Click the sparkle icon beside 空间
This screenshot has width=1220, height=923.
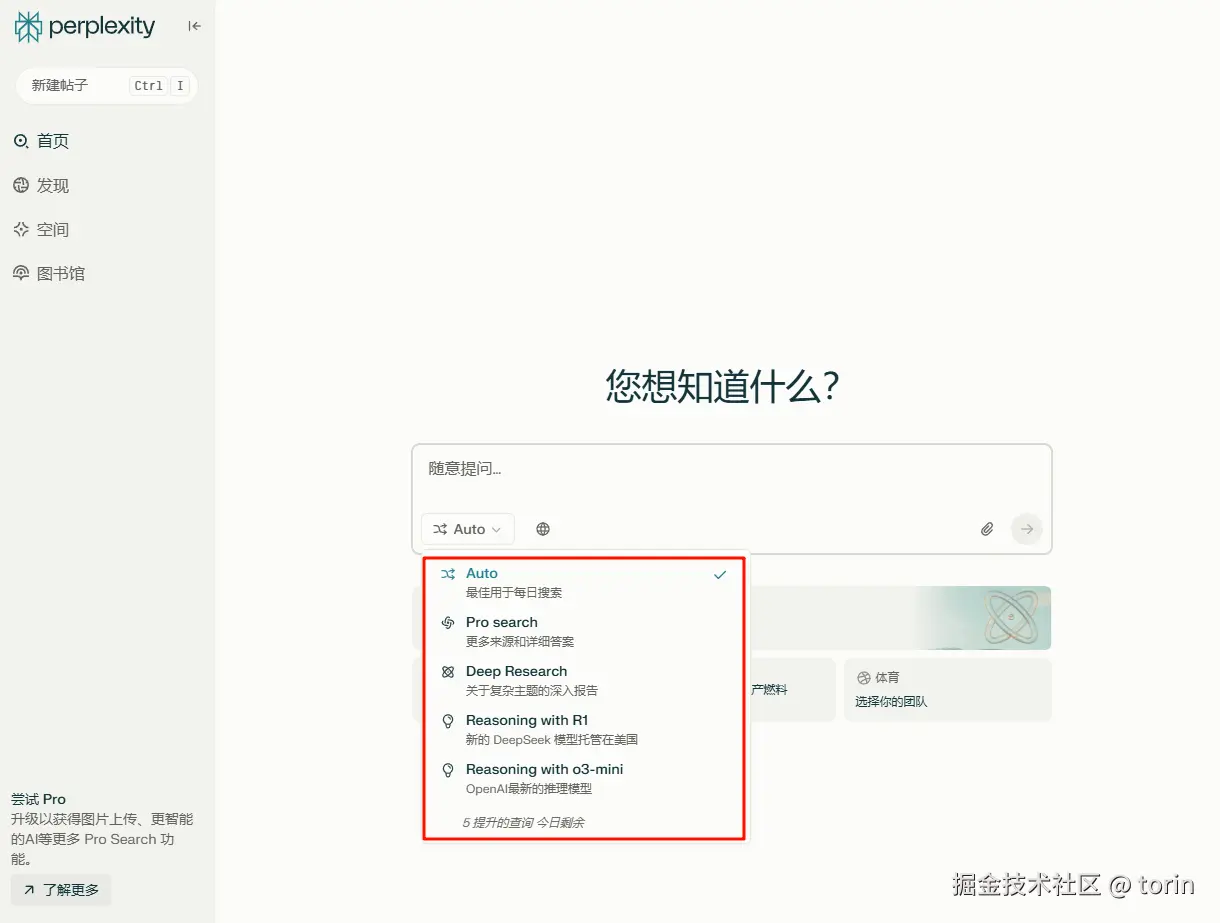[x=21, y=229]
